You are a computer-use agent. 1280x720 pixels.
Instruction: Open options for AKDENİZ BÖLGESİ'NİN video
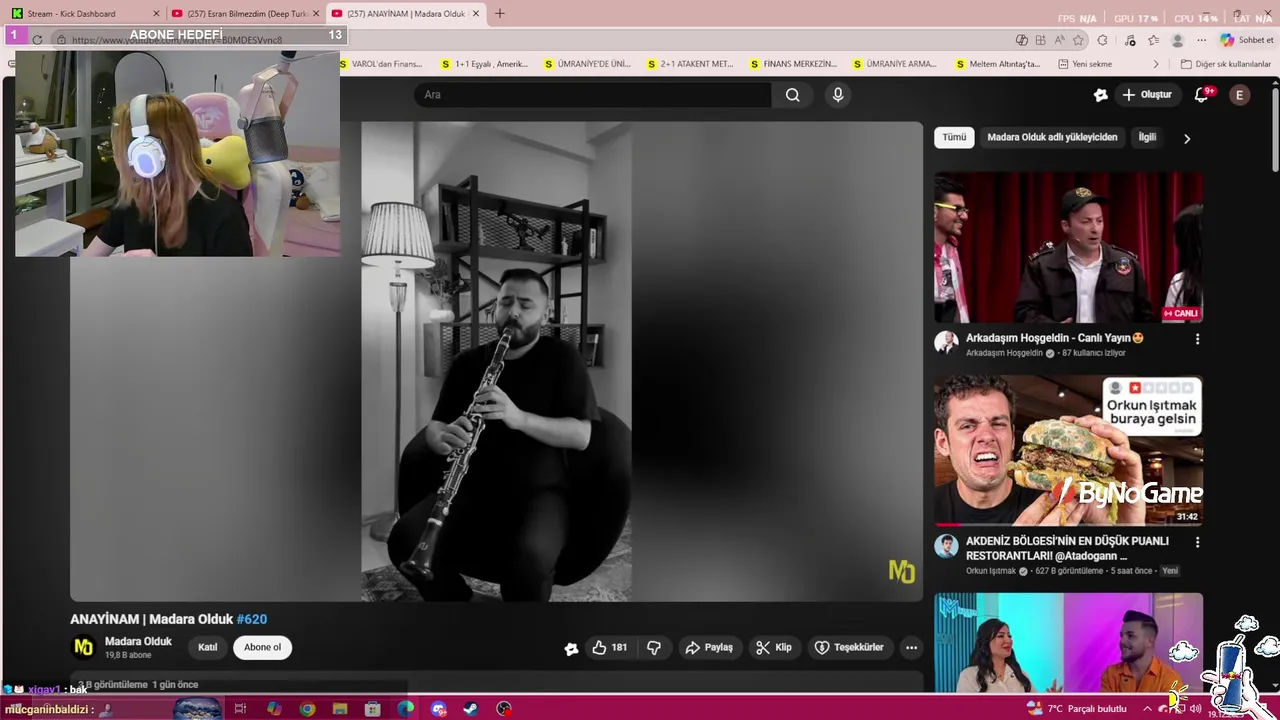click(x=1197, y=542)
